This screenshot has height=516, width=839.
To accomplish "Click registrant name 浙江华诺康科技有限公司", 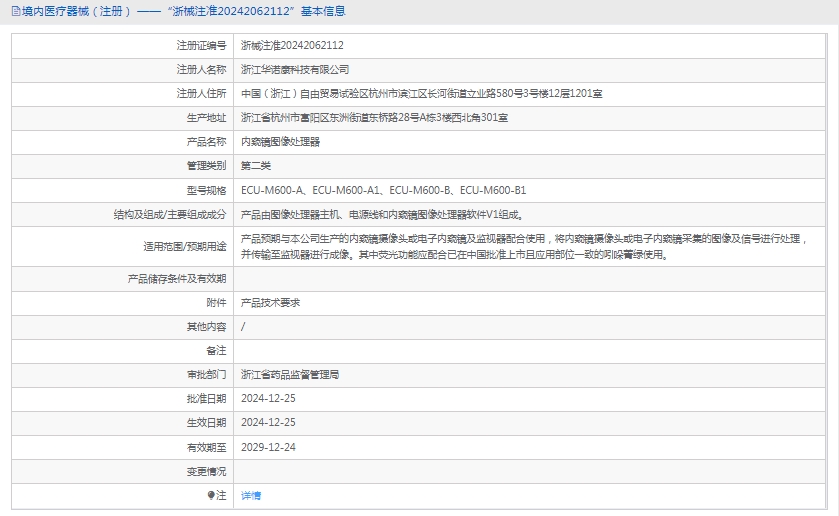I will pos(295,69).
